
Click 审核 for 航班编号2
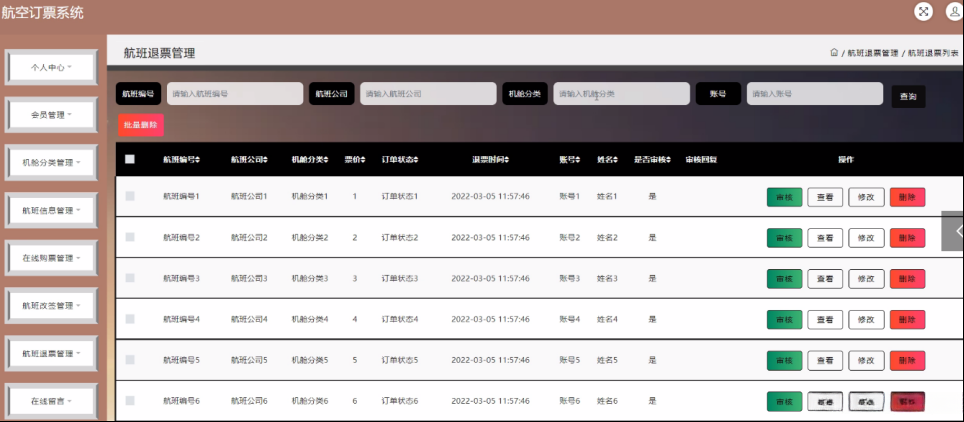[784, 238]
